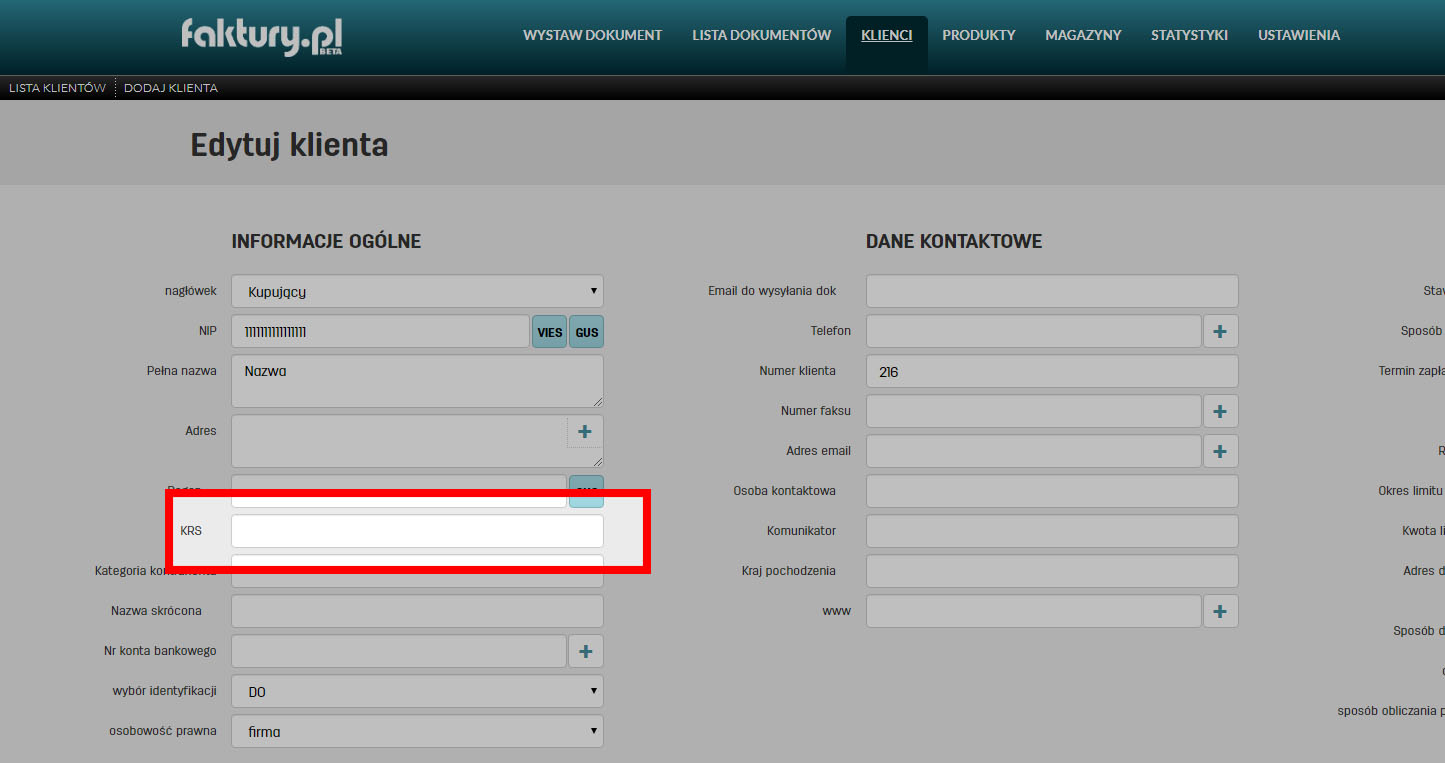Add another www entry with plus icon
Image resolution: width=1445 pixels, height=763 pixels.
click(x=1220, y=611)
